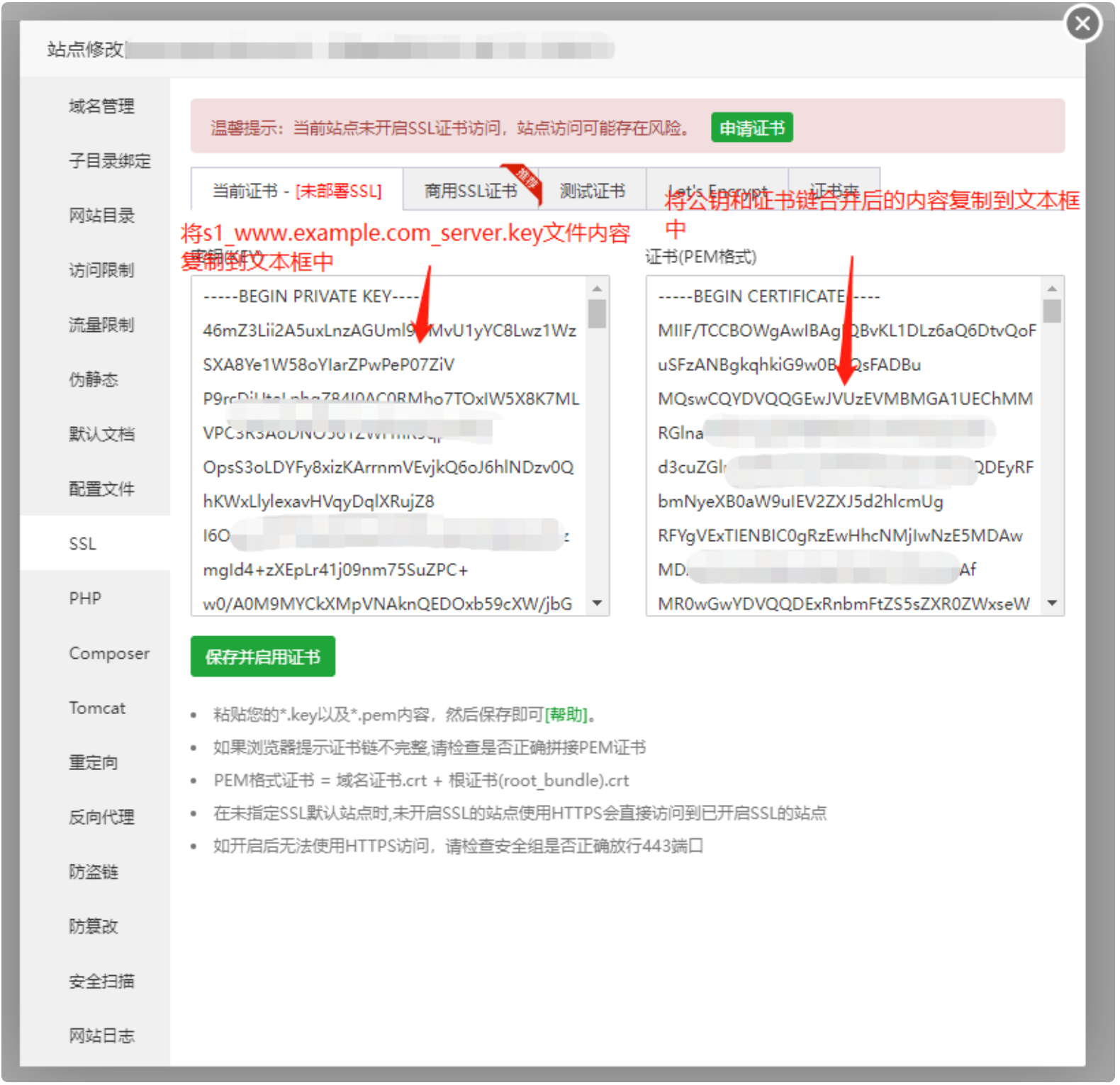This screenshot has width=1120, height=1085.
Task: Switch to the 商用SSL证书 tab
Action: [x=471, y=191]
